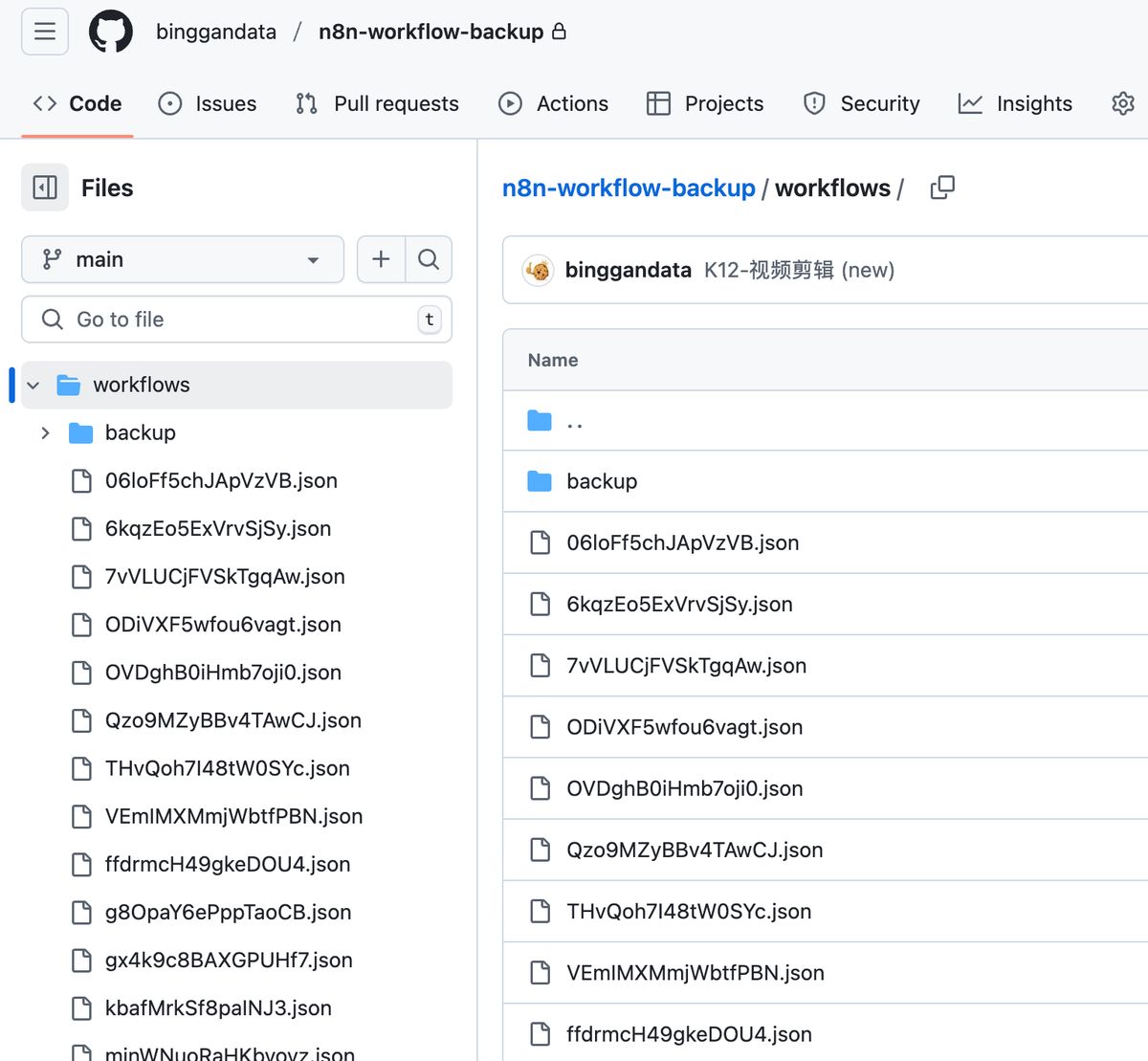1148x1061 pixels.
Task: Collapse the Files side panel
Action: 45,188
